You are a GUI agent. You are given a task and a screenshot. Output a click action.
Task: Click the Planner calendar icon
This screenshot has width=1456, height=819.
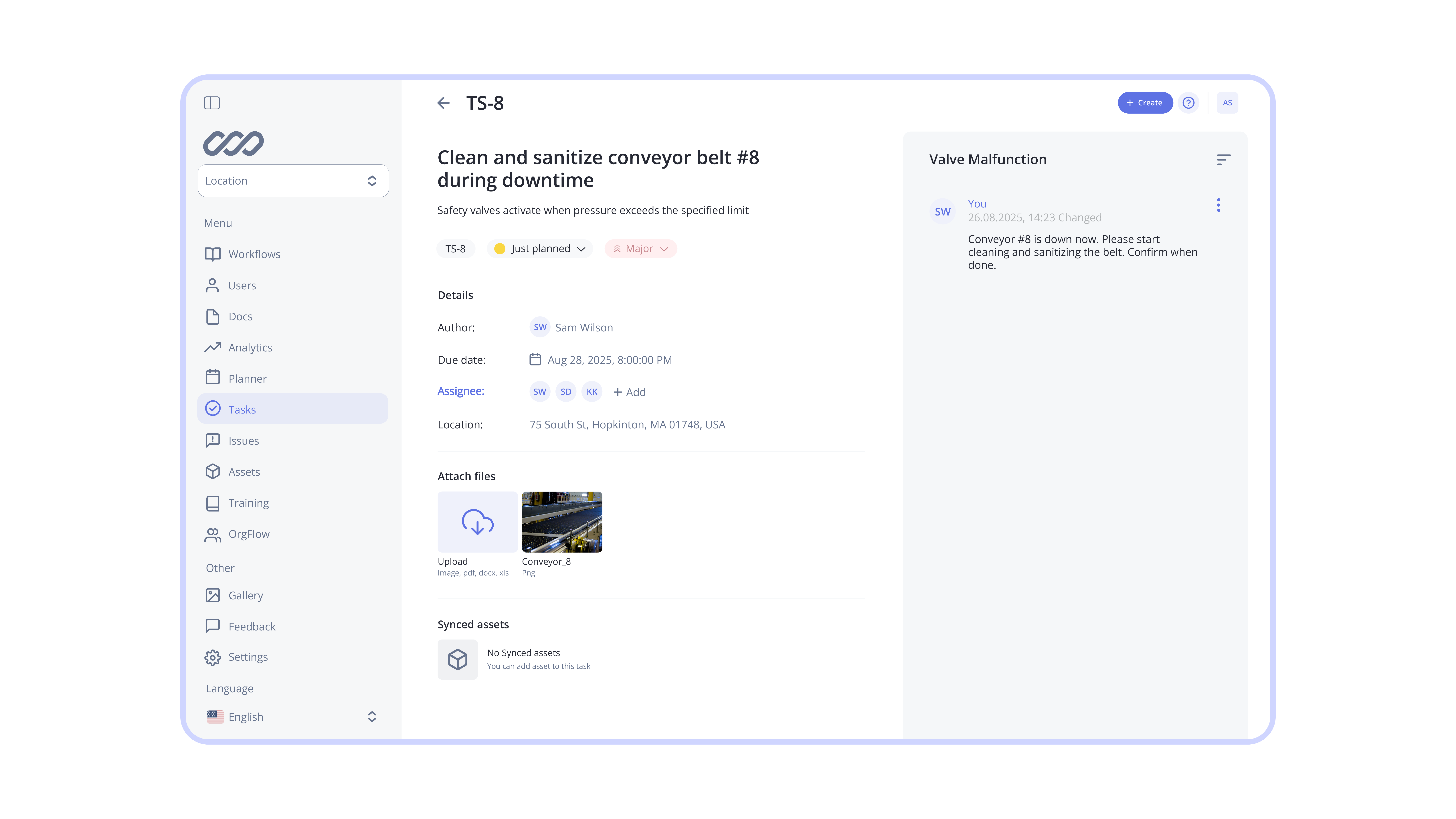[213, 377]
